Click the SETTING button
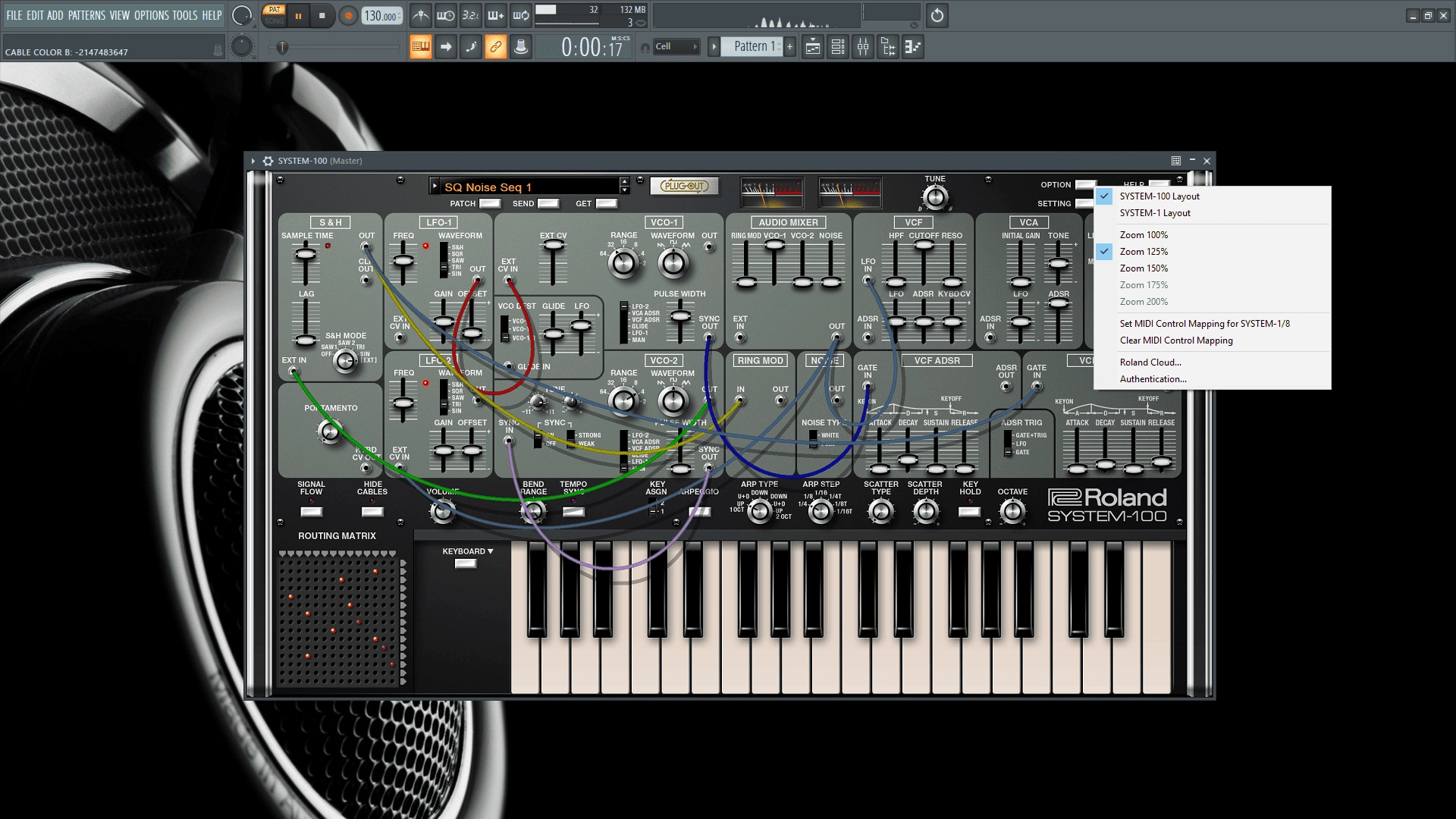 point(1085,203)
